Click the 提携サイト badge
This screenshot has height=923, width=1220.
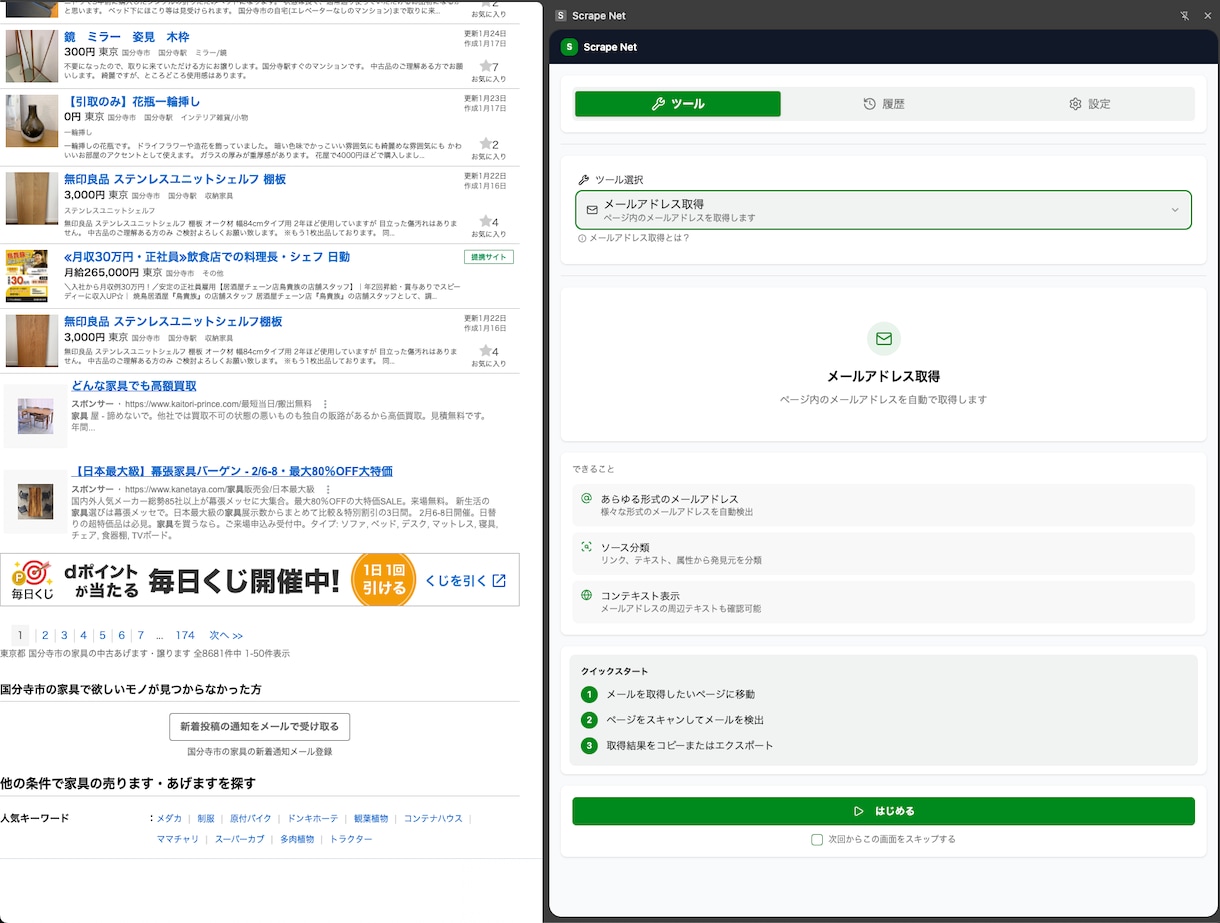click(489, 257)
